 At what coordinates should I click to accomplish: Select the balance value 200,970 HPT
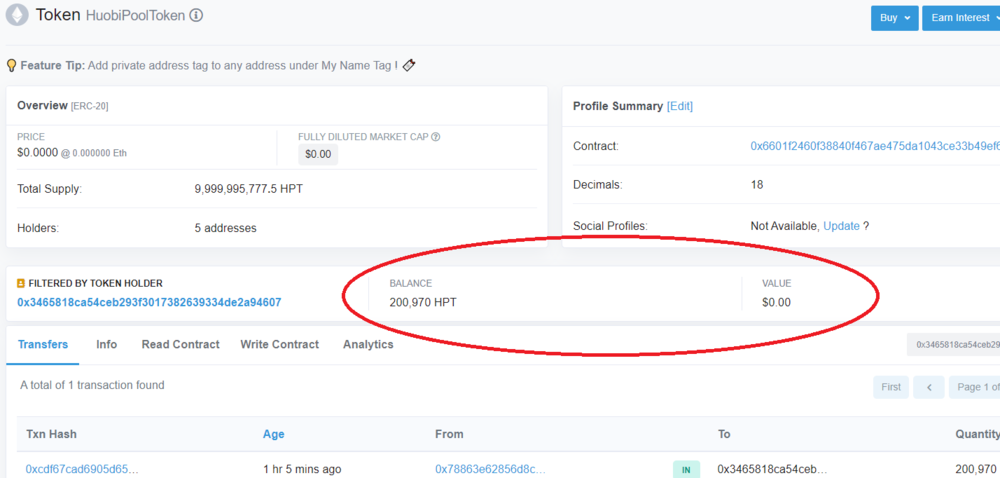pos(423,302)
